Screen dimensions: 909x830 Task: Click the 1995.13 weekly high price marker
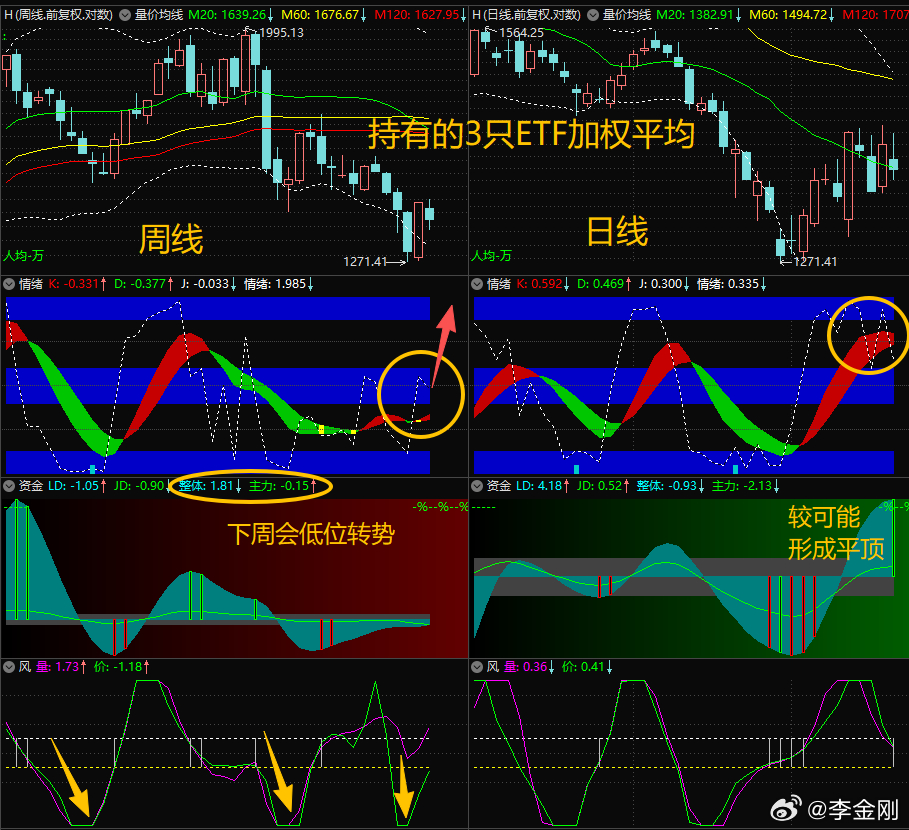click(281, 33)
